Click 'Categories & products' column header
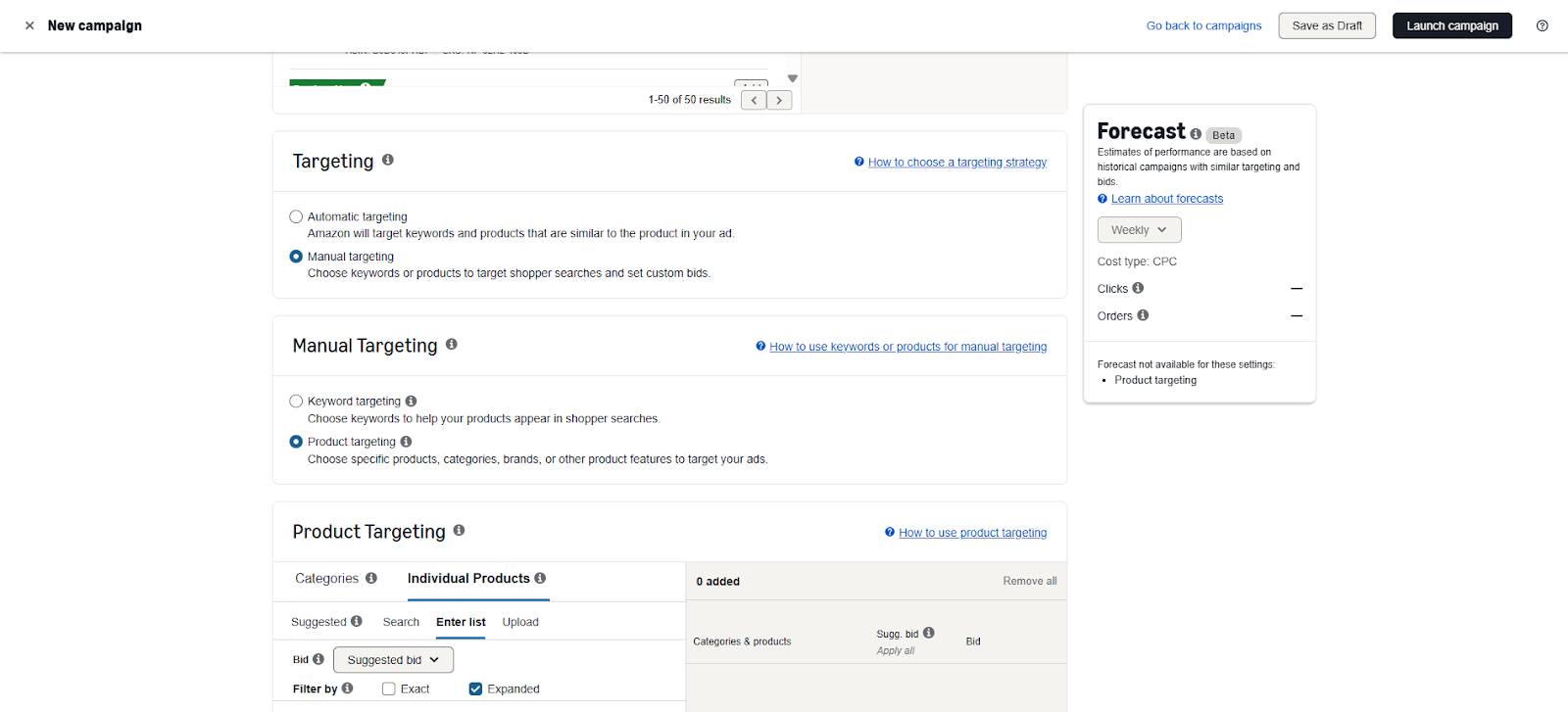Screen dimensions: 1568x712 tap(742, 641)
